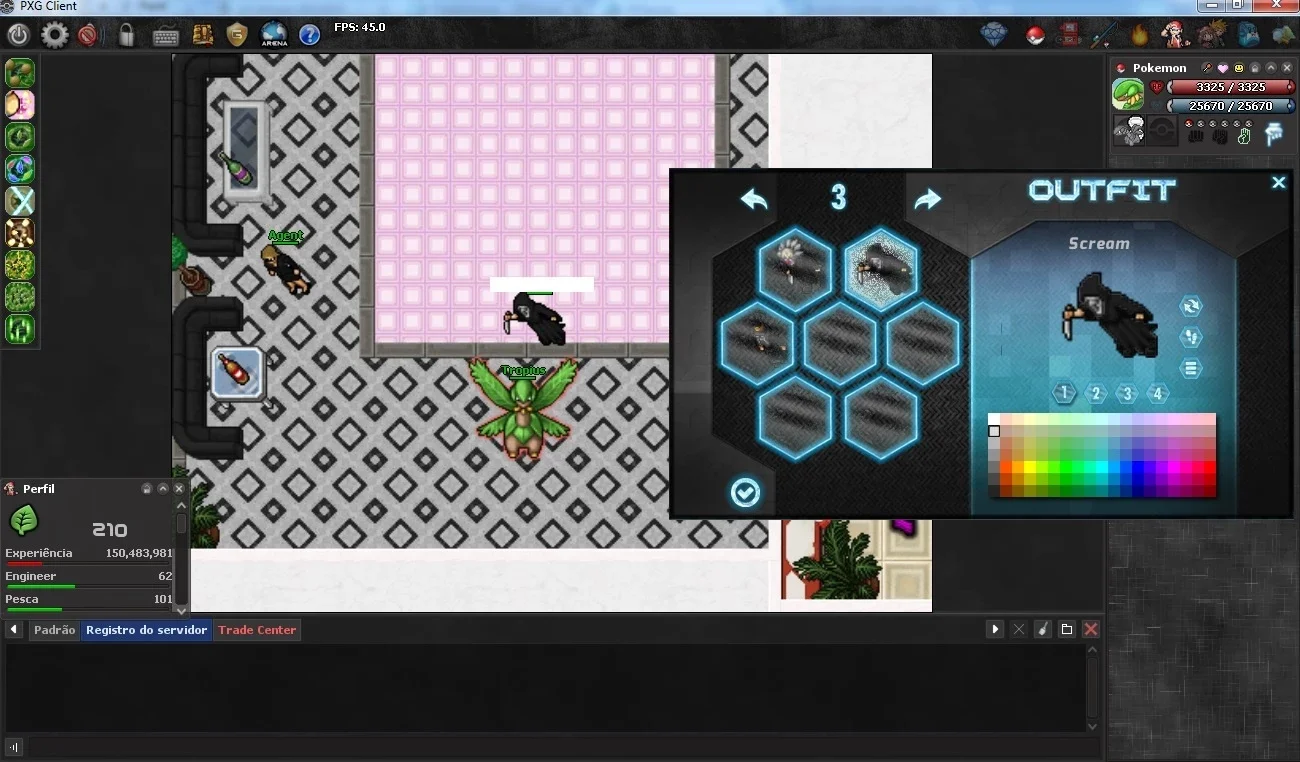Click the rotate outfit icon
This screenshot has height=762, width=1300.
pos(1190,306)
